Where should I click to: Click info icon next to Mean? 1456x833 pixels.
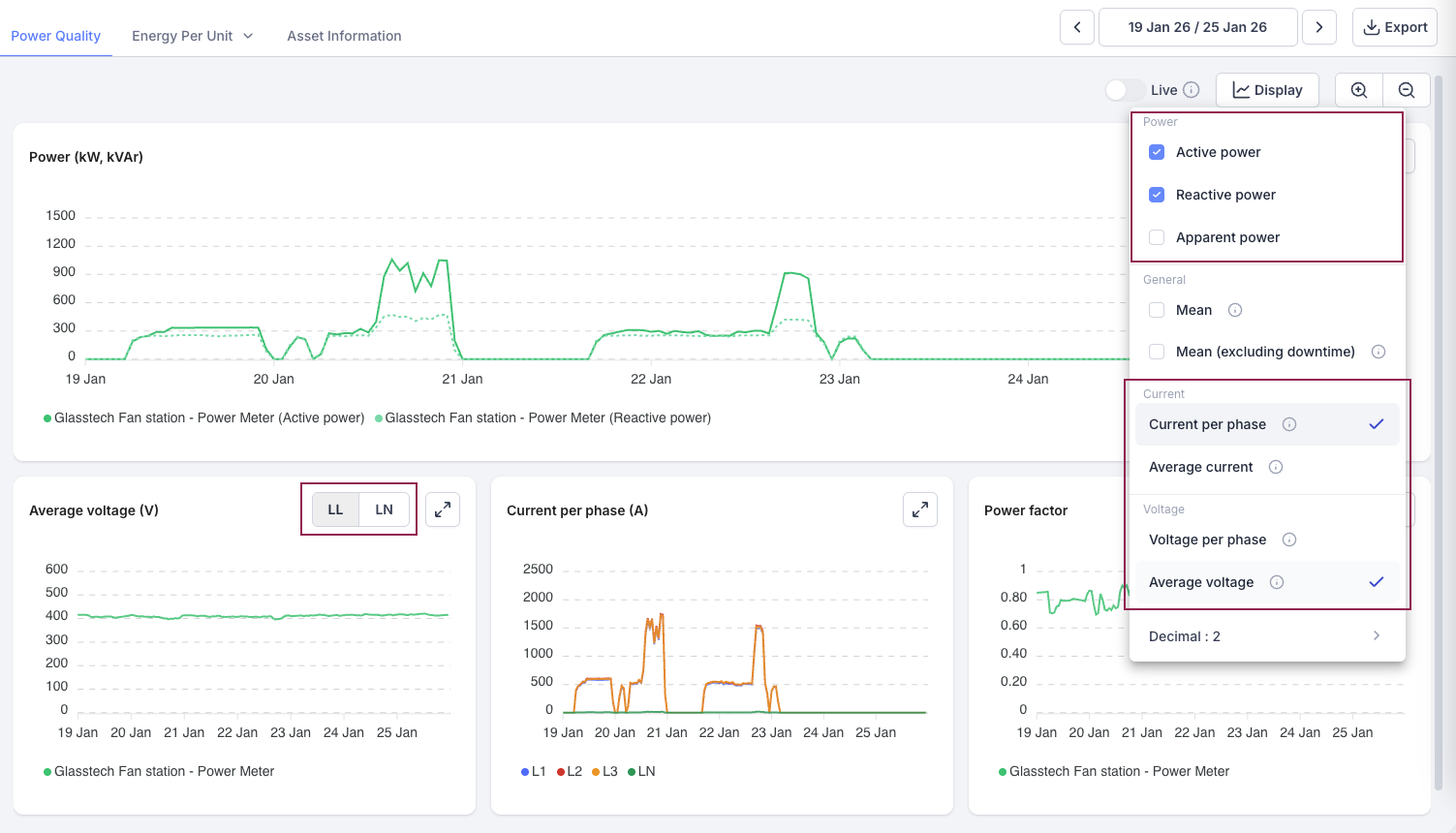pyautogui.click(x=1235, y=310)
